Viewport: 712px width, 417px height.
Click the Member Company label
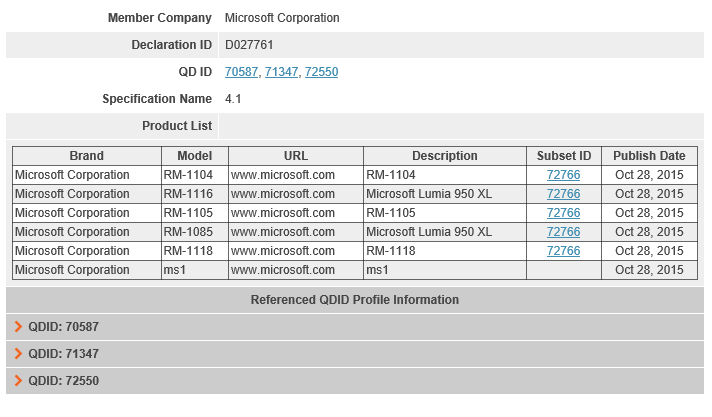point(160,18)
